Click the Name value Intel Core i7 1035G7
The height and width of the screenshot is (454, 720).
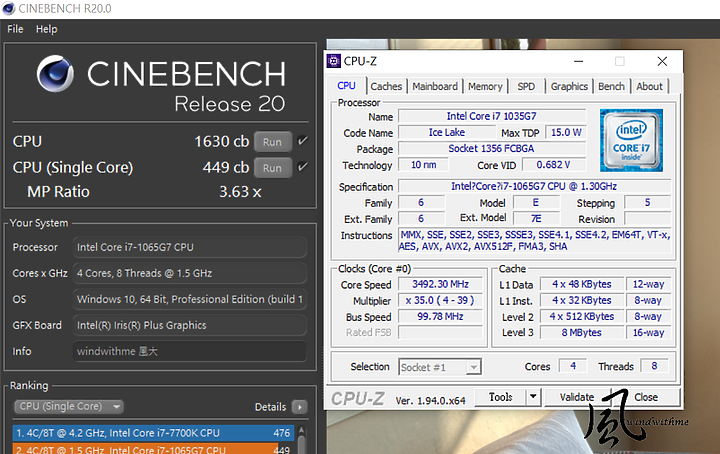pos(492,116)
